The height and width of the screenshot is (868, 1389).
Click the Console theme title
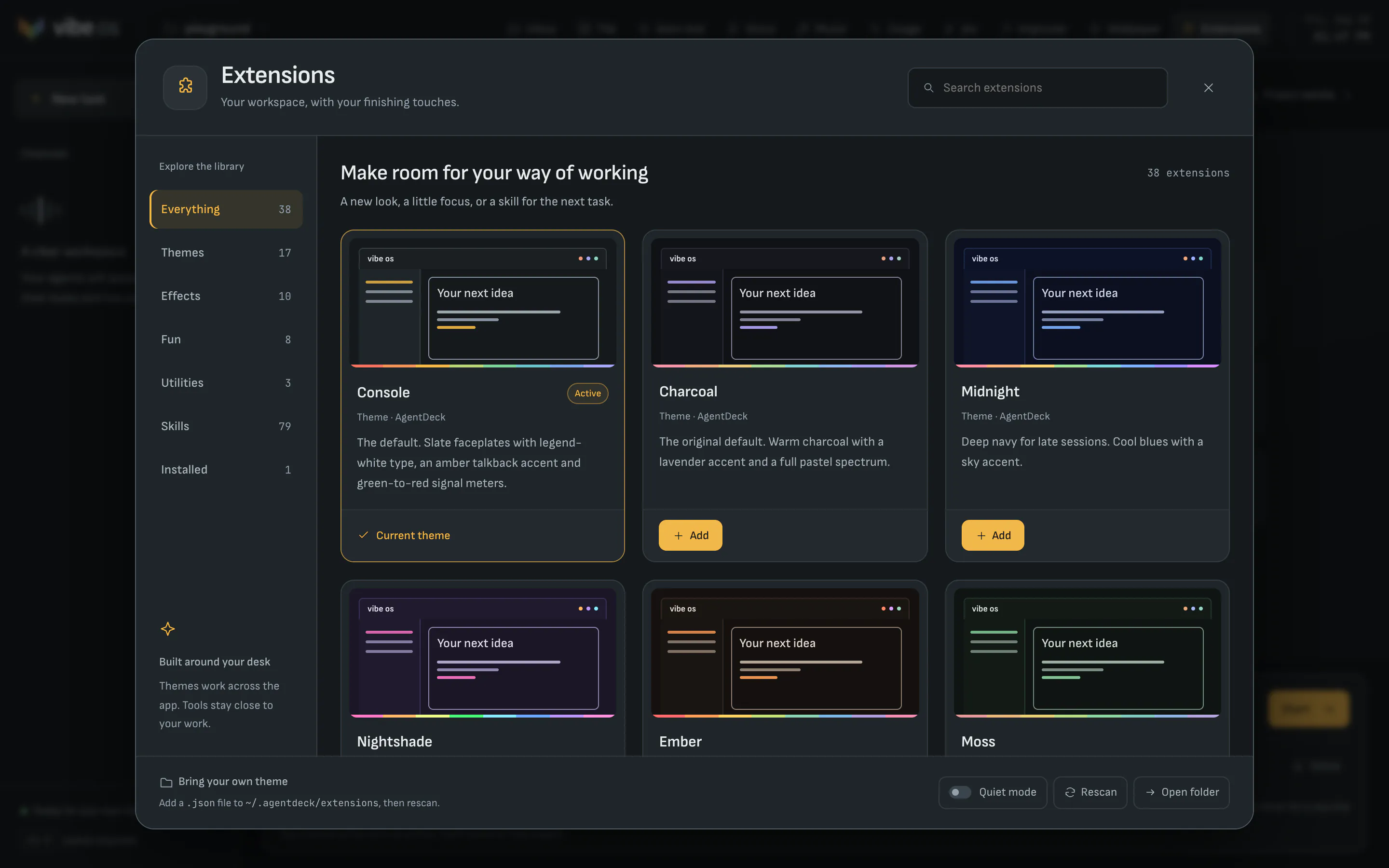click(383, 393)
